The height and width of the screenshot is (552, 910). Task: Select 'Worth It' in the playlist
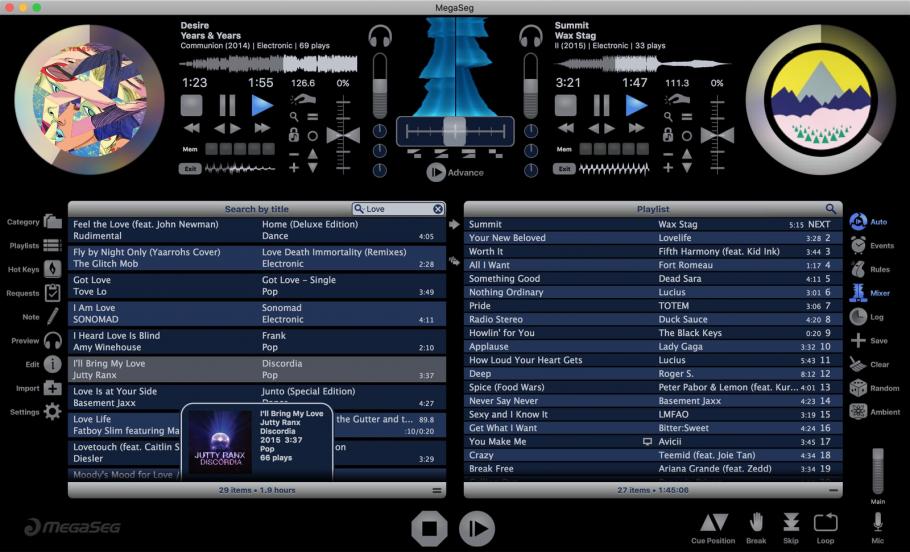(653, 251)
